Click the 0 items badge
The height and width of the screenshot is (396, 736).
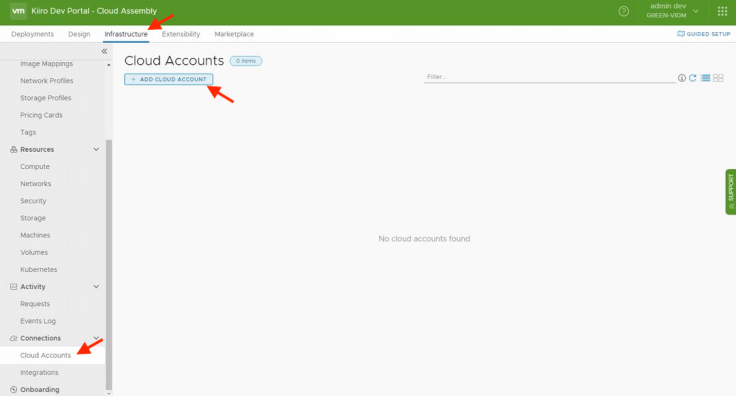(246, 61)
